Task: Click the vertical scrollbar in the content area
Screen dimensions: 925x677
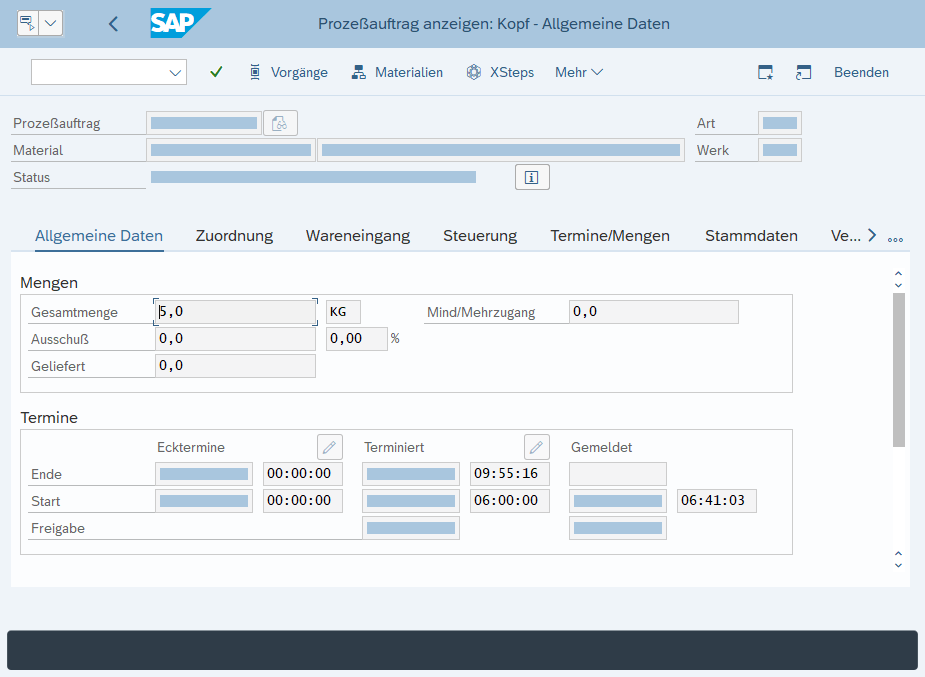Action: 898,370
